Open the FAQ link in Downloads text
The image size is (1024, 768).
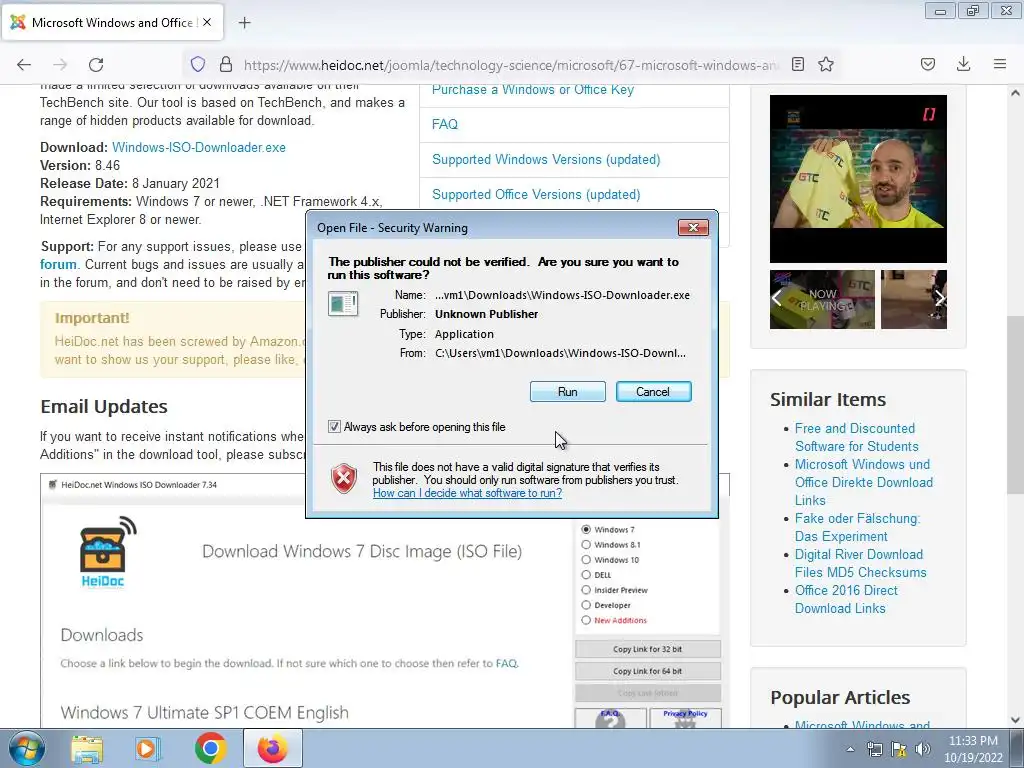click(506, 664)
